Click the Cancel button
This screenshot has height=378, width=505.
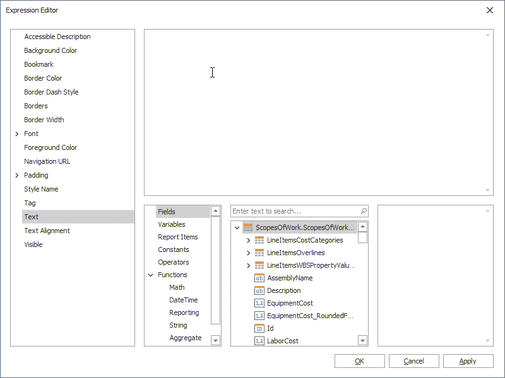(x=414, y=361)
